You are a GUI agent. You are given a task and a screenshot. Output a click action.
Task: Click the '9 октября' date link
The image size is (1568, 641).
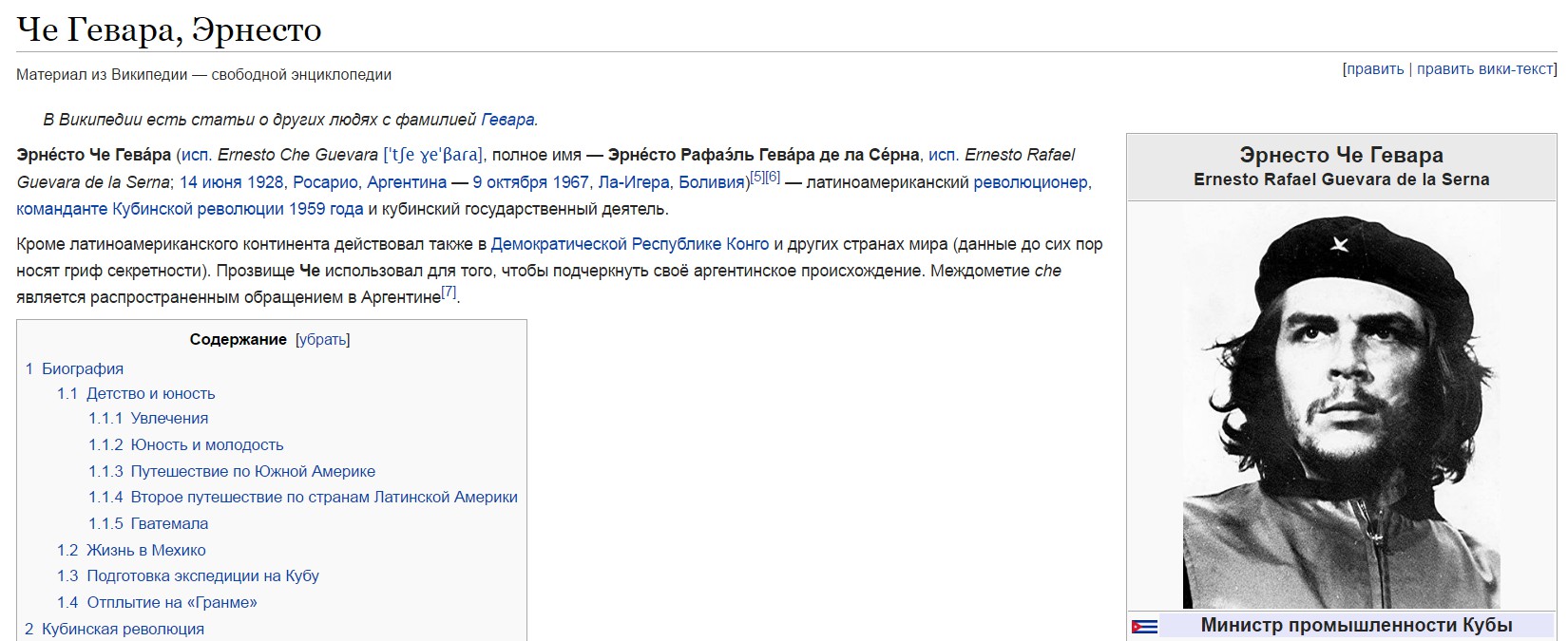tap(510, 182)
